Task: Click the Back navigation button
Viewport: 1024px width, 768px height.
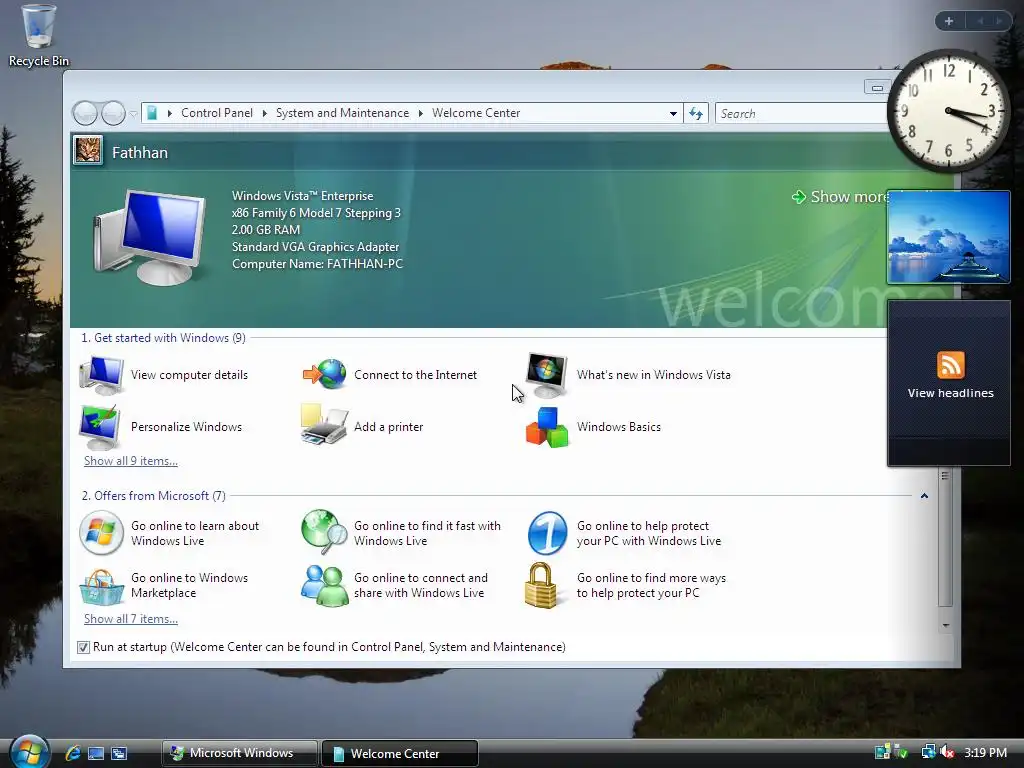Action: [85, 114]
